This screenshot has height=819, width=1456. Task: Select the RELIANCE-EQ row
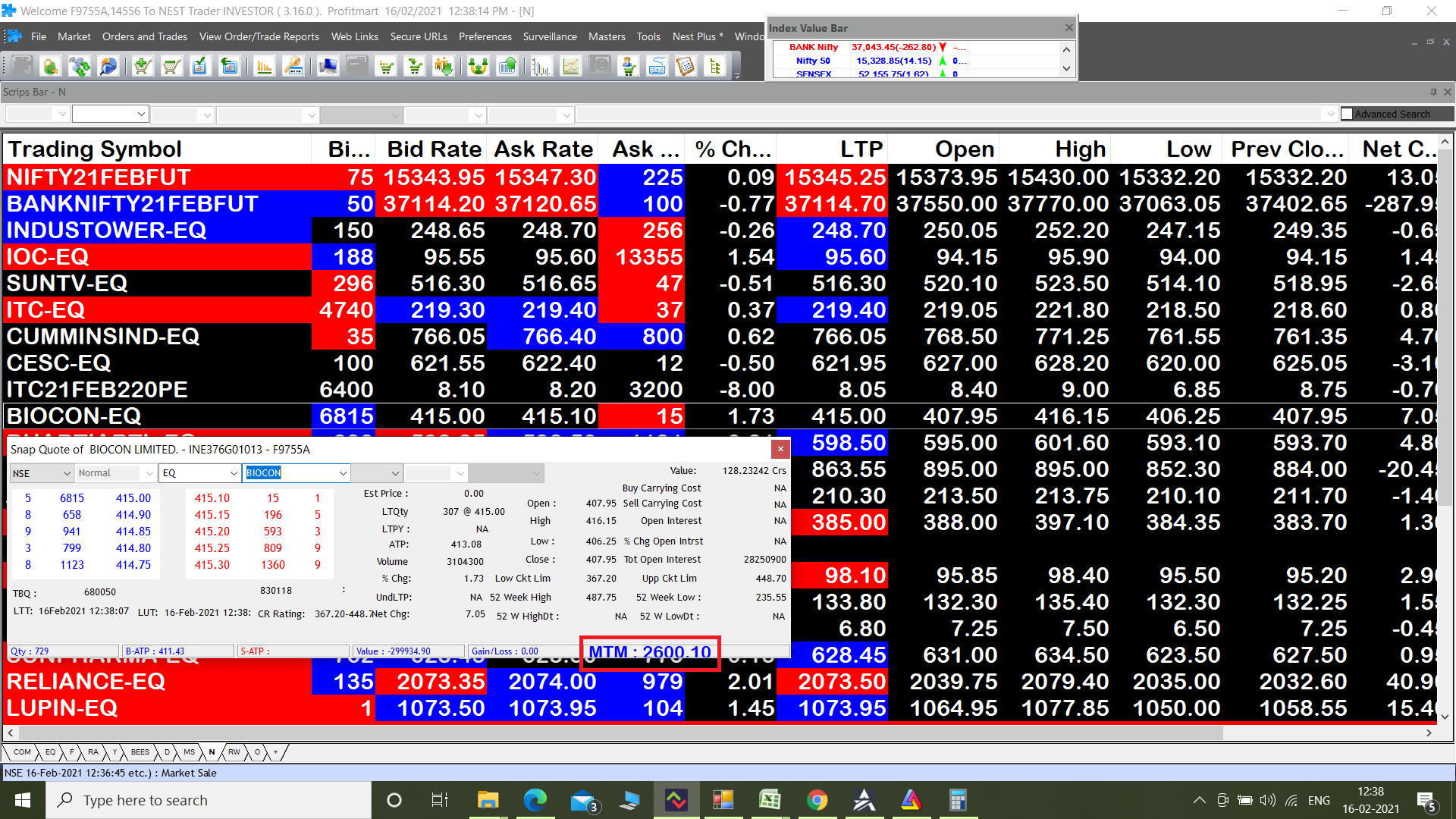(x=719, y=682)
